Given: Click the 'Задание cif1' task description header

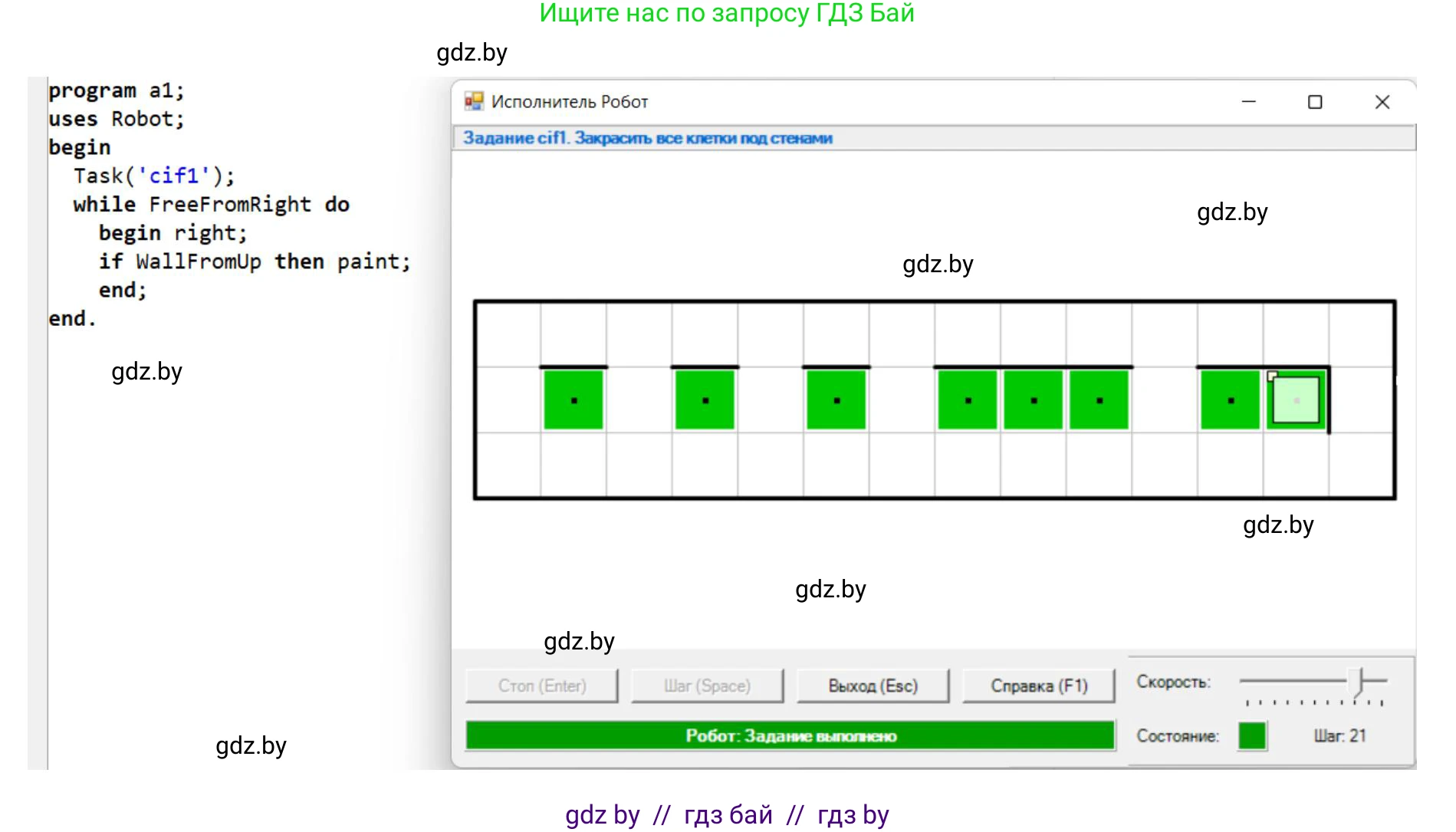Looking at the screenshot, I should click(x=648, y=138).
